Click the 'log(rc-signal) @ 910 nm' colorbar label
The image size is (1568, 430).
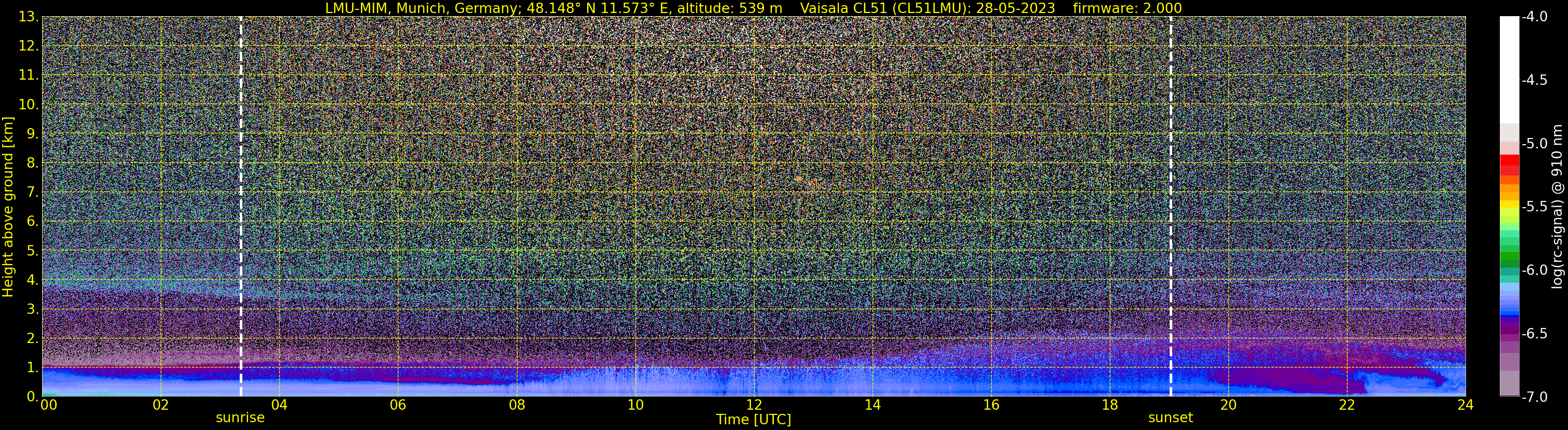(1558, 207)
